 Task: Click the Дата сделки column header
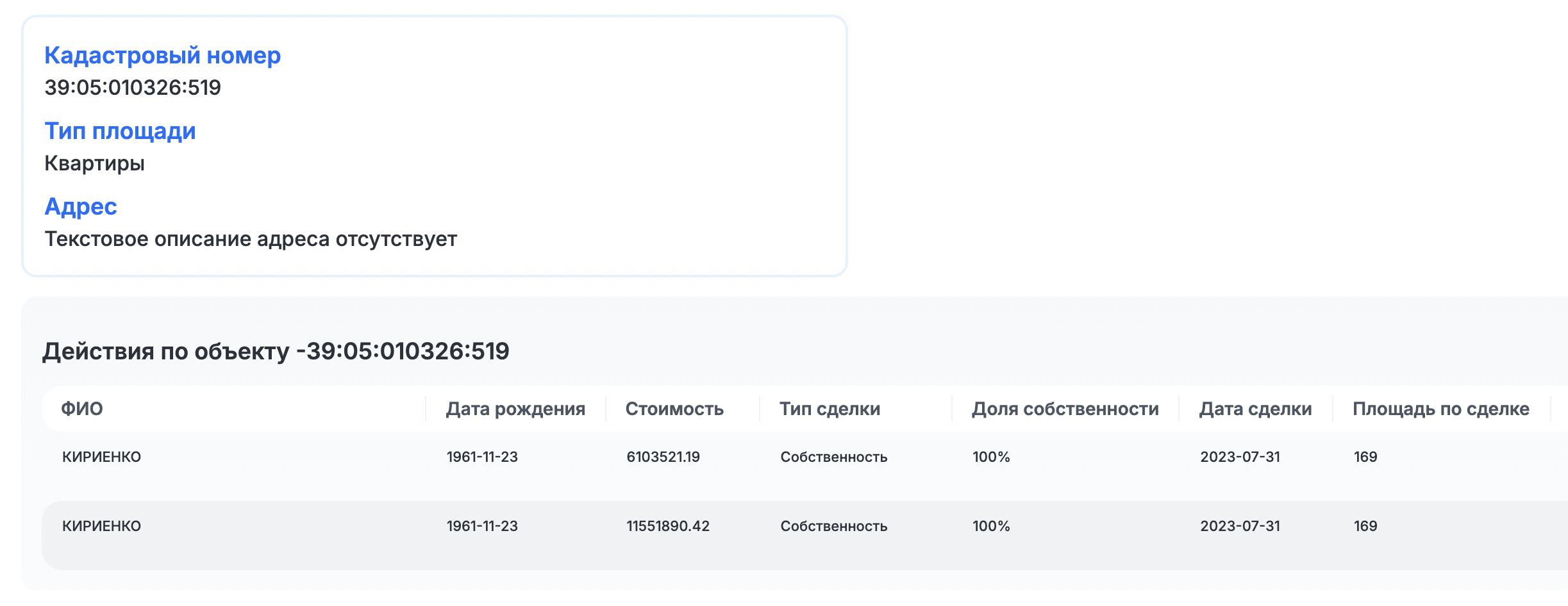1255,409
